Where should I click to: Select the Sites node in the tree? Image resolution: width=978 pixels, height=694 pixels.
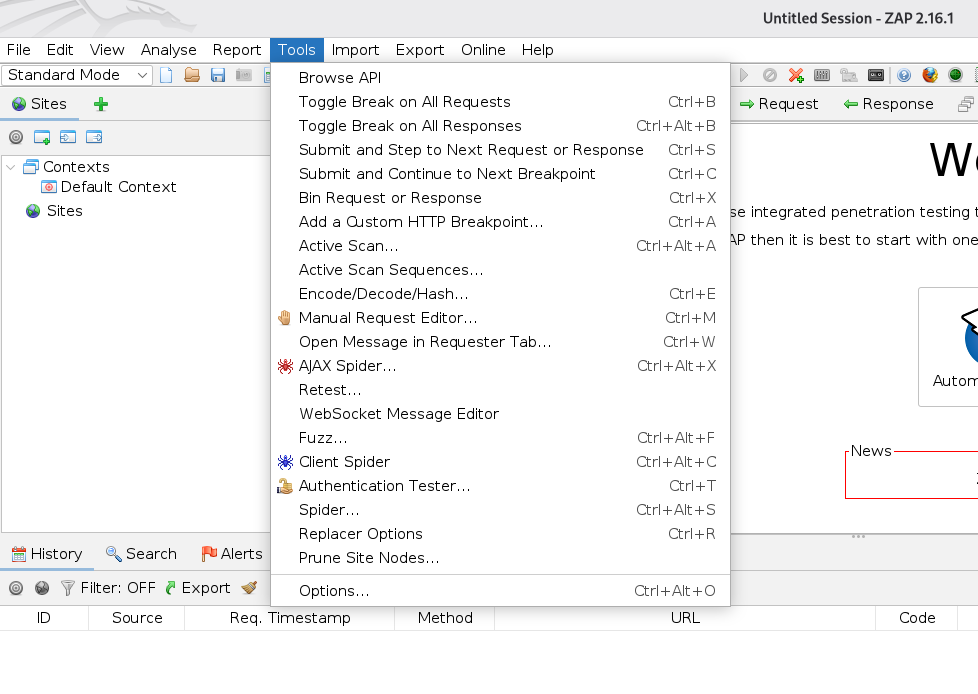[54, 211]
